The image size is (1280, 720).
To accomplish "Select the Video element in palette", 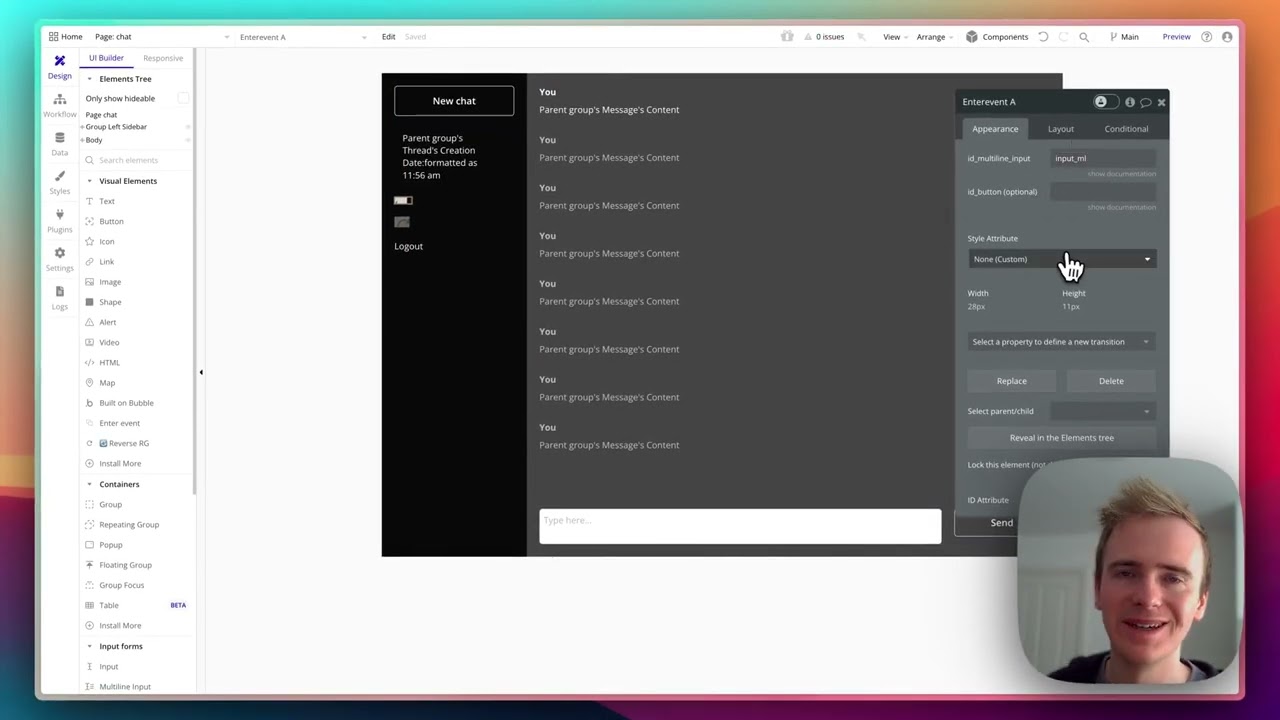I will pos(109,342).
